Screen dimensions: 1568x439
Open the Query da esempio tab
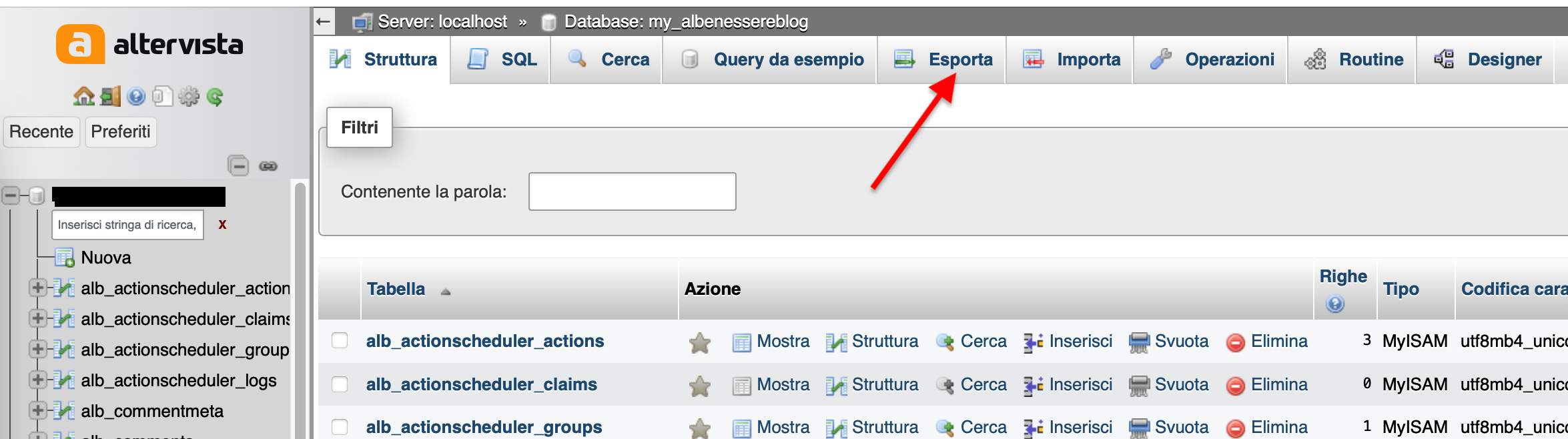[770, 59]
